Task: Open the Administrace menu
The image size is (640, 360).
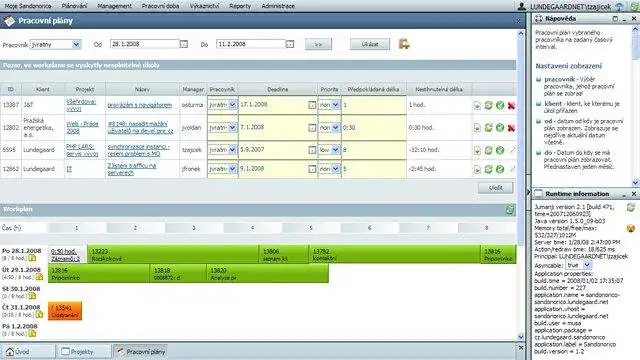Action: coord(278,6)
